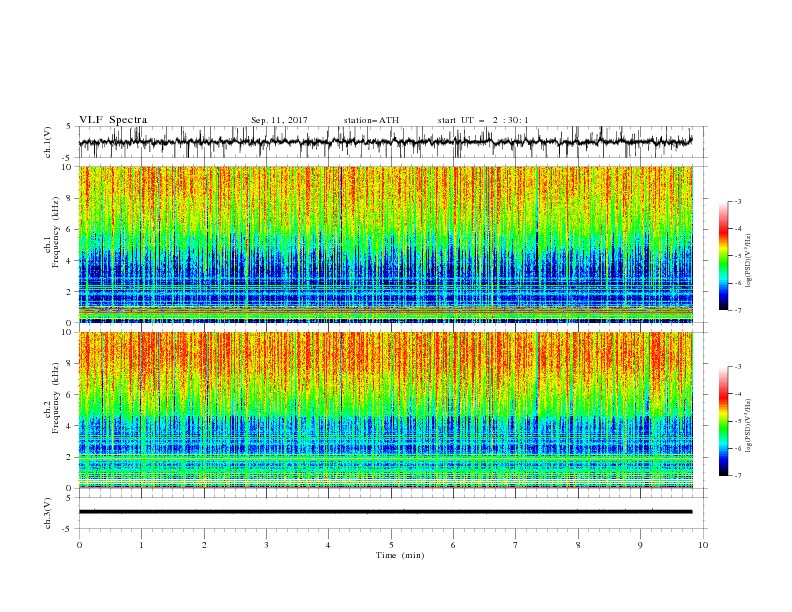Click the time axis tick label '0'
Screen dimensions: 792x612
(79, 545)
